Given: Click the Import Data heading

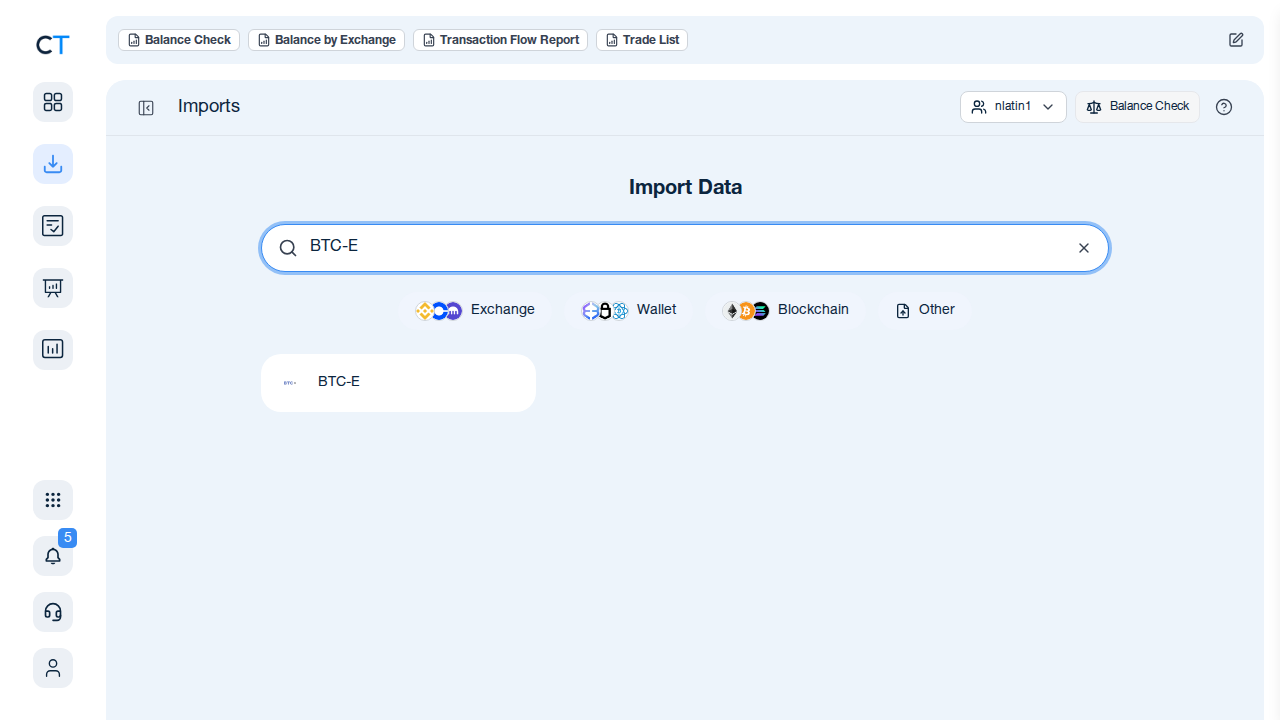Looking at the screenshot, I should point(685,187).
